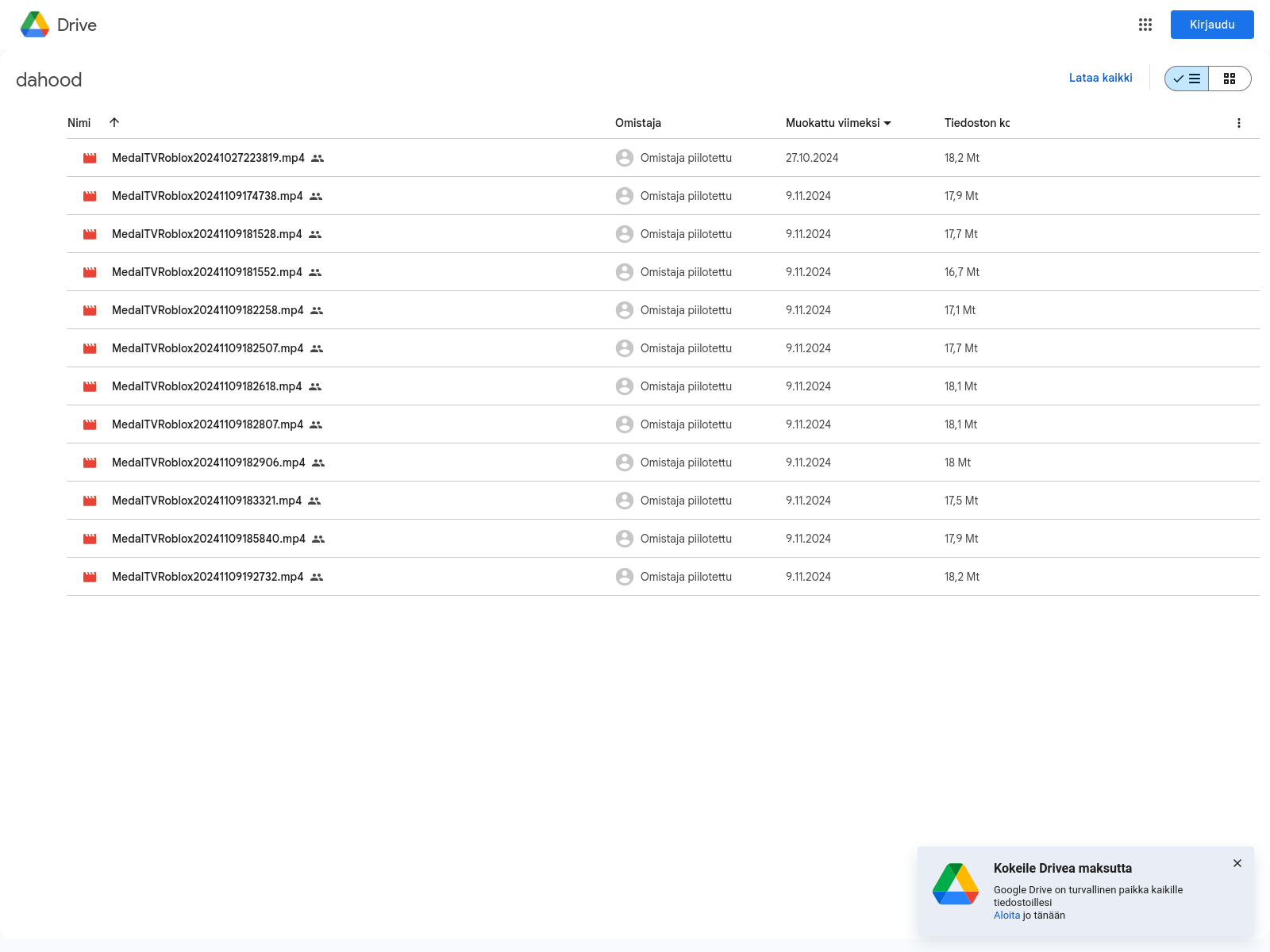This screenshot has width=1270, height=952.
Task: Click video icon for MedalTVRoblox20241027223819.mp4
Action: click(90, 158)
